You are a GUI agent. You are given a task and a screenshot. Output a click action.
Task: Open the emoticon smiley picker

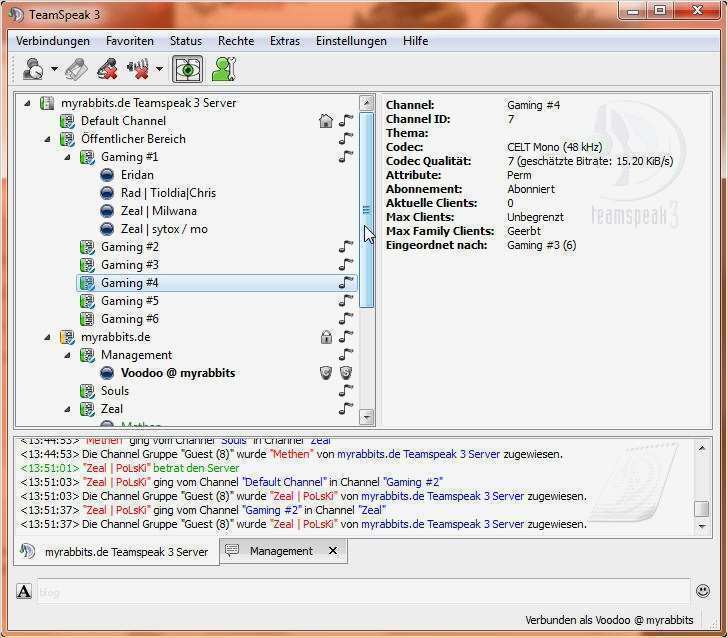coord(703,591)
